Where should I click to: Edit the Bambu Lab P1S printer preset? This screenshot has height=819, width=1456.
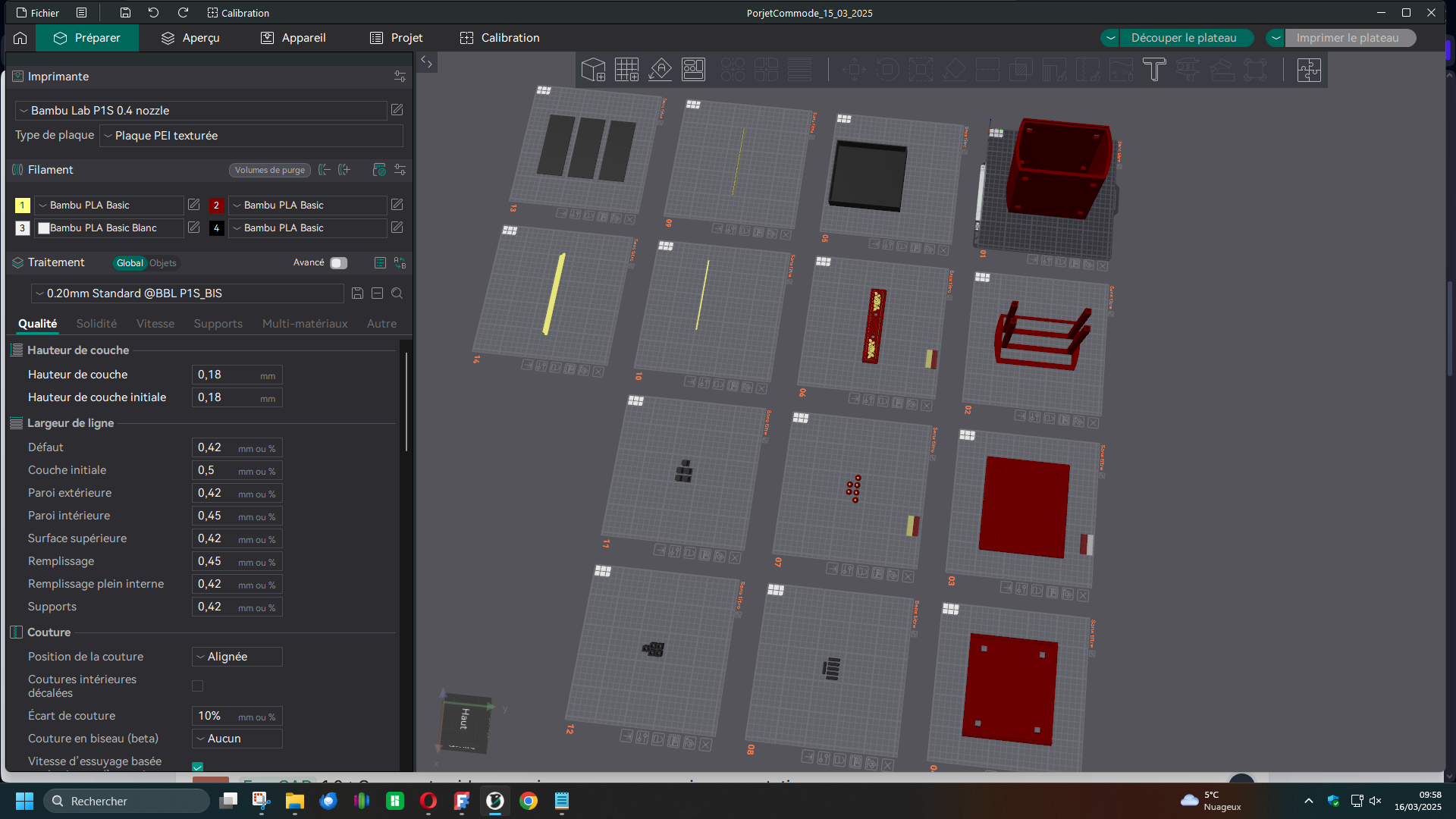coord(397,111)
